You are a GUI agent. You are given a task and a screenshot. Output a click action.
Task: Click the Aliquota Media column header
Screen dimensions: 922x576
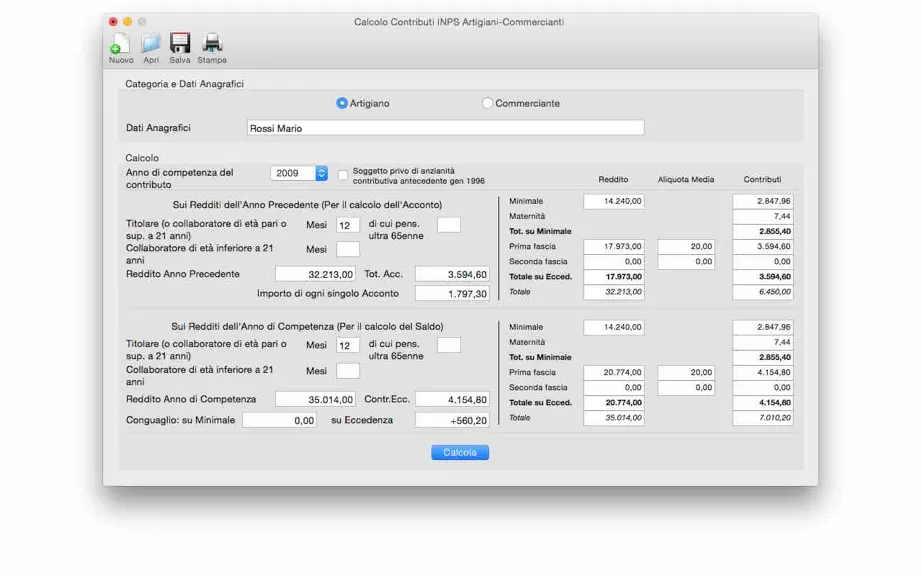(686, 179)
